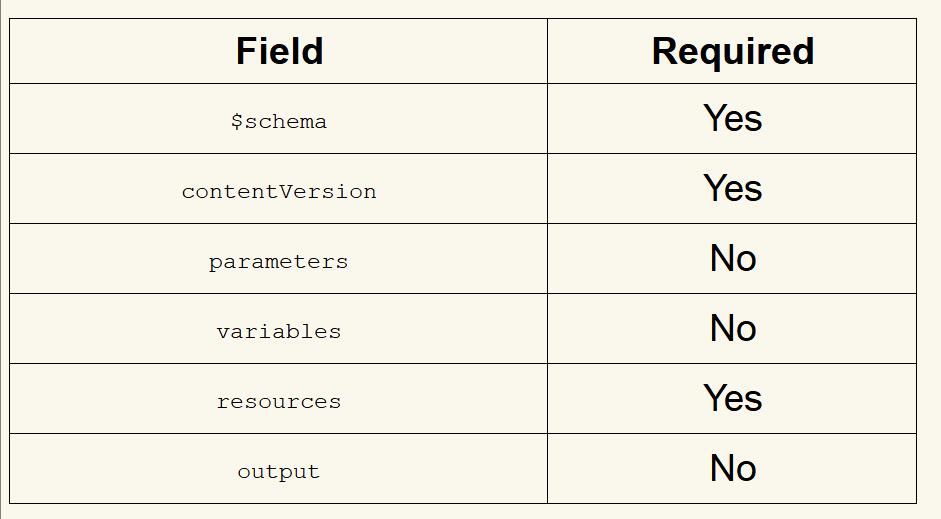This screenshot has height=519, width=941.
Task: Click the Yes value beside $schema
Action: tap(732, 118)
